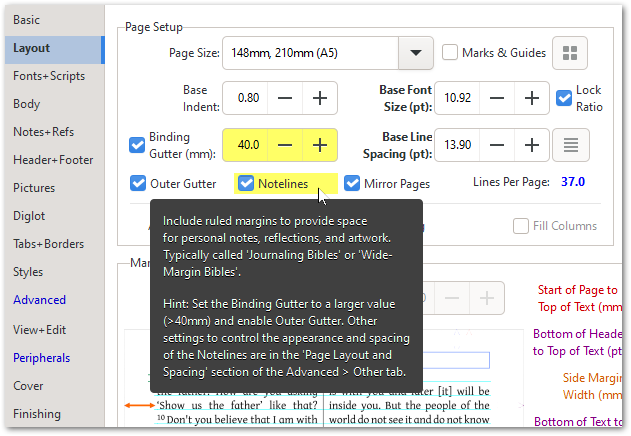The height and width of the screenshot is (436, 631).
Task: Select the Diglot tab
Action: coord(54,216)
